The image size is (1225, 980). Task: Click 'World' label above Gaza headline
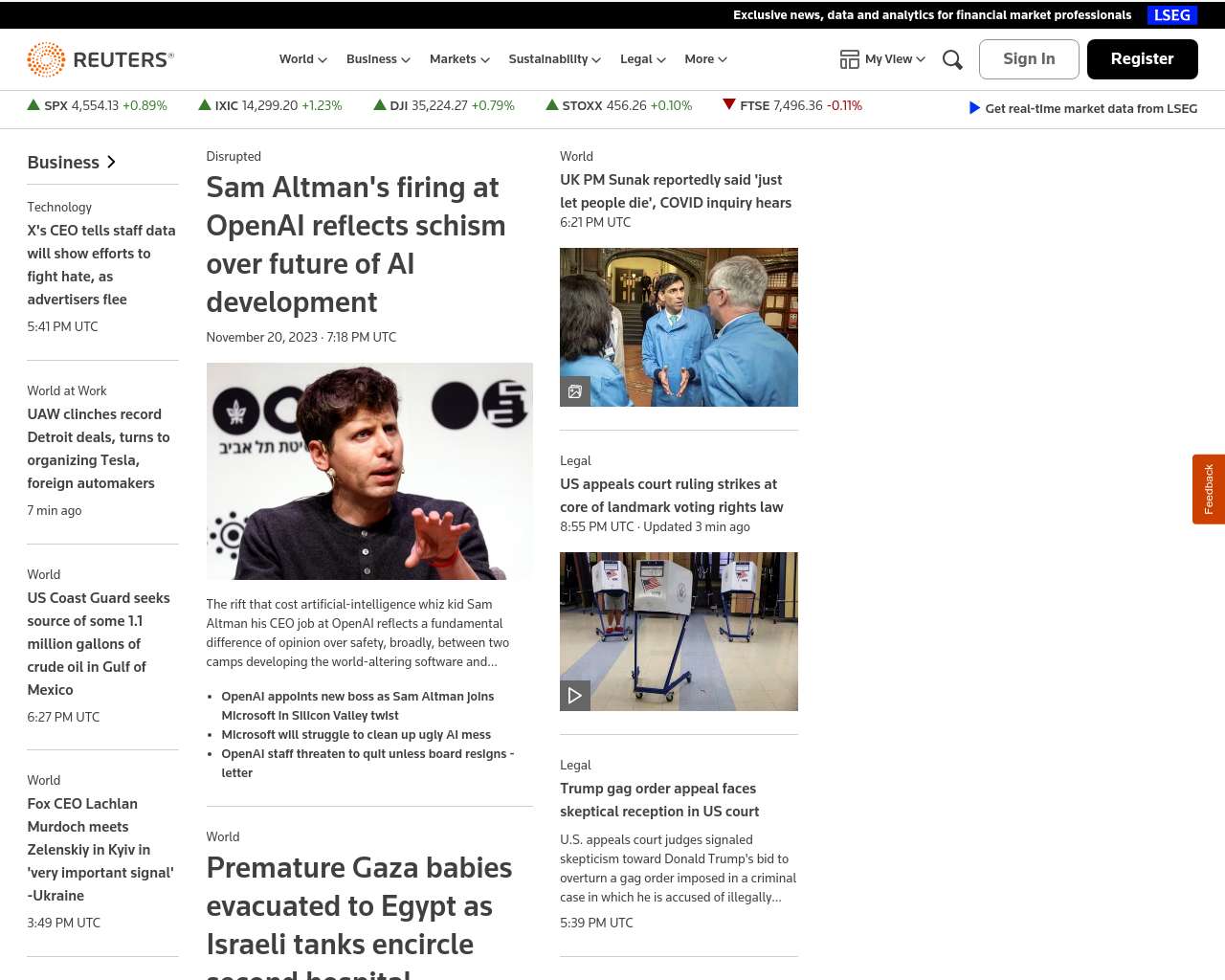(x=223, y=836)
